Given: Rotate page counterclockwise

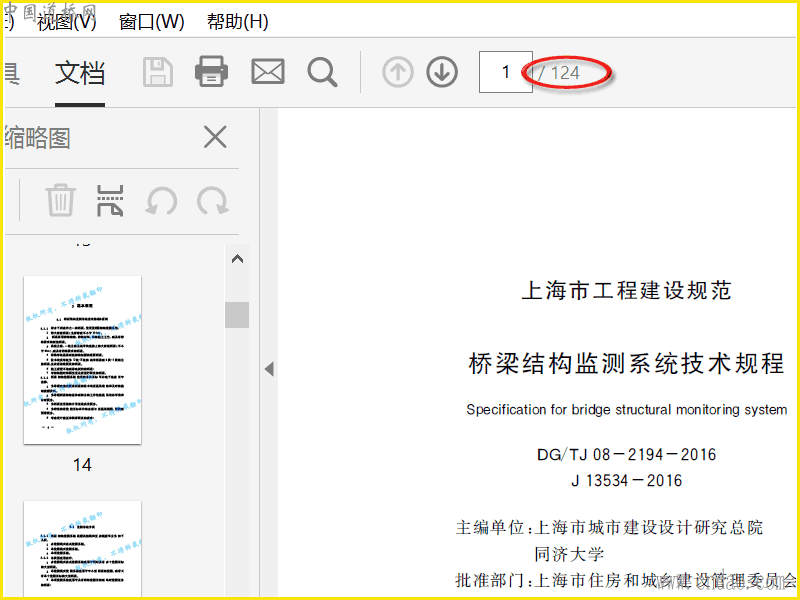Looking at the screenshot, I should tap(161, 201).
